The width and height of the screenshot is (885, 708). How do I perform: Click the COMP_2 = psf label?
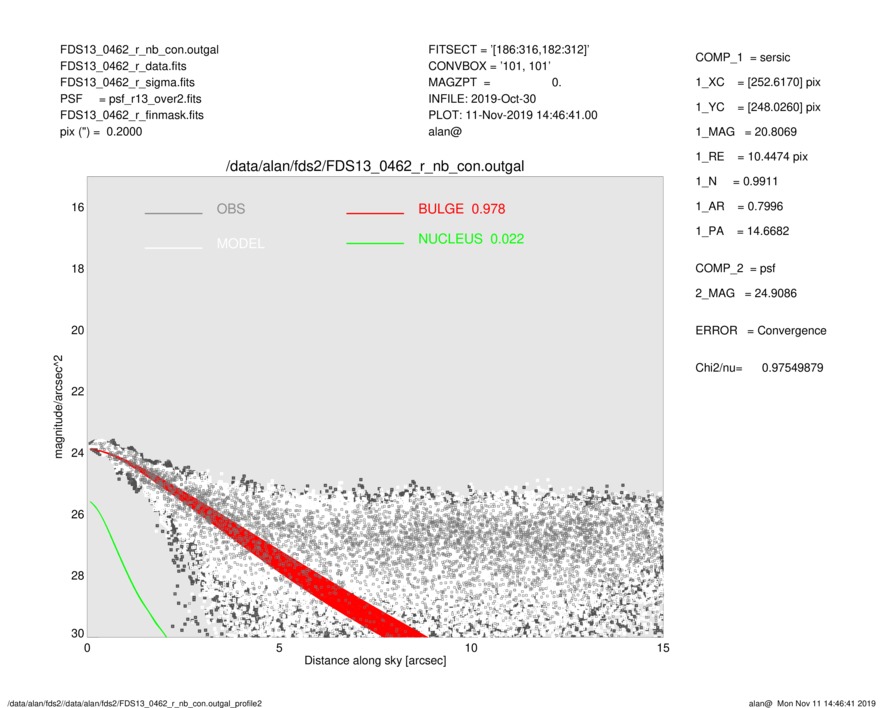click(735, 269)
